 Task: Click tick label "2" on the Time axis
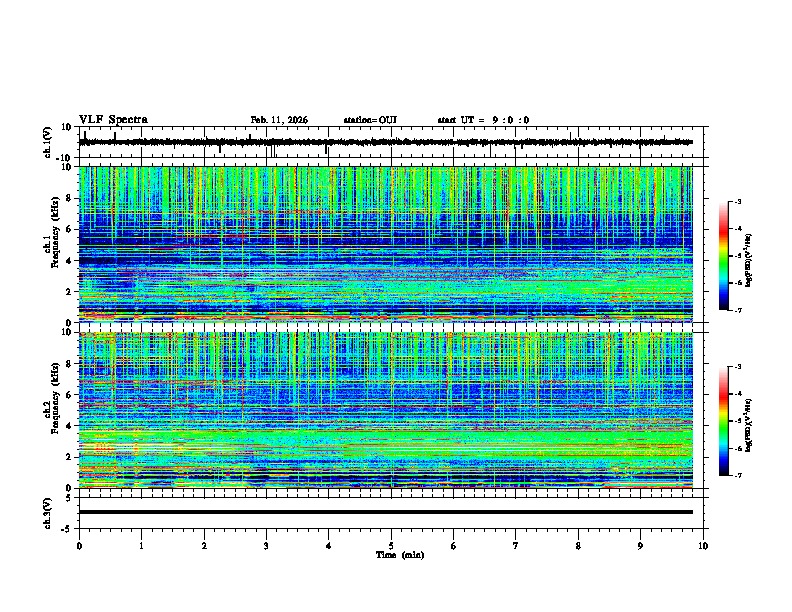click(204, 546)
